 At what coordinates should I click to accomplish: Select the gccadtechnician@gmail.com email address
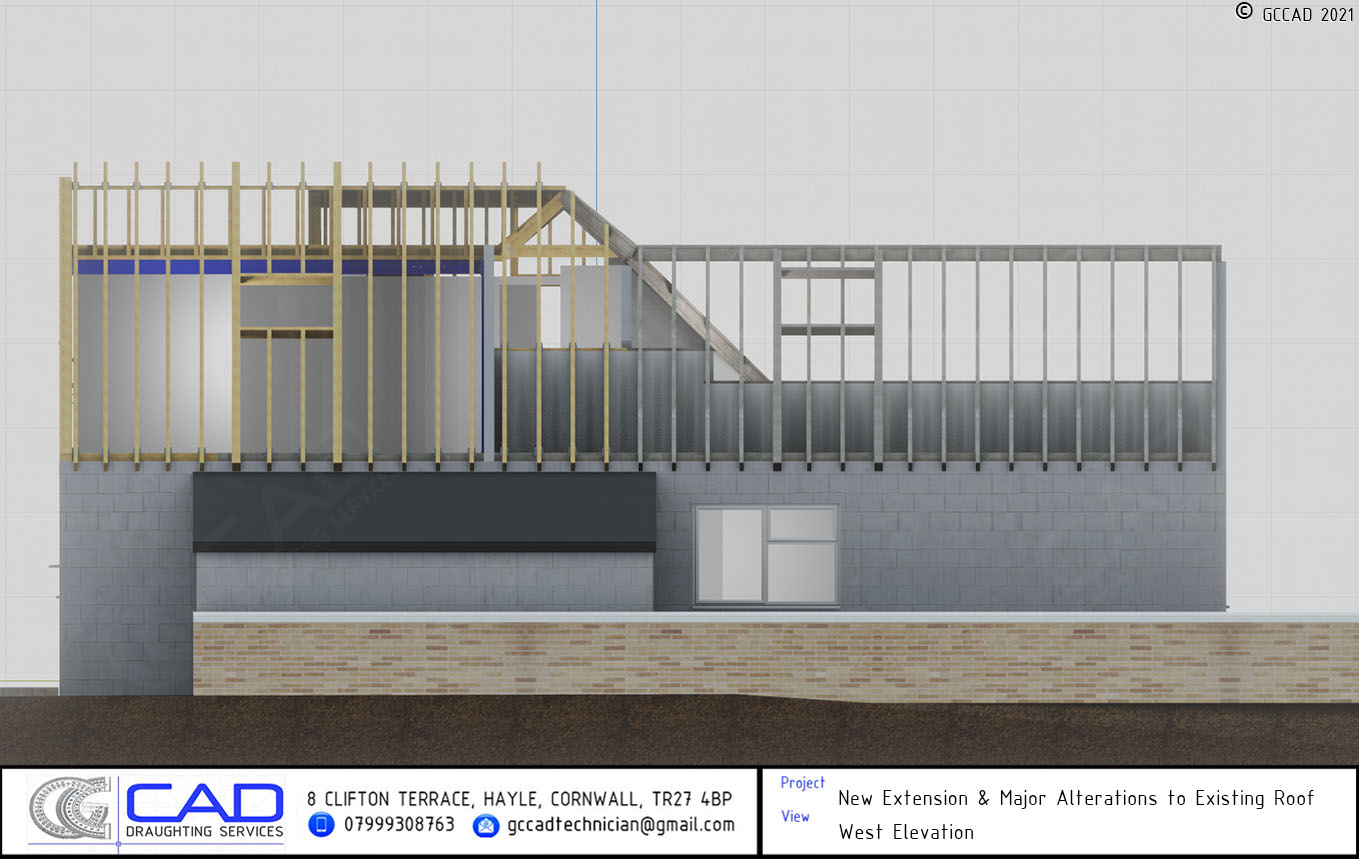[621, 825]
